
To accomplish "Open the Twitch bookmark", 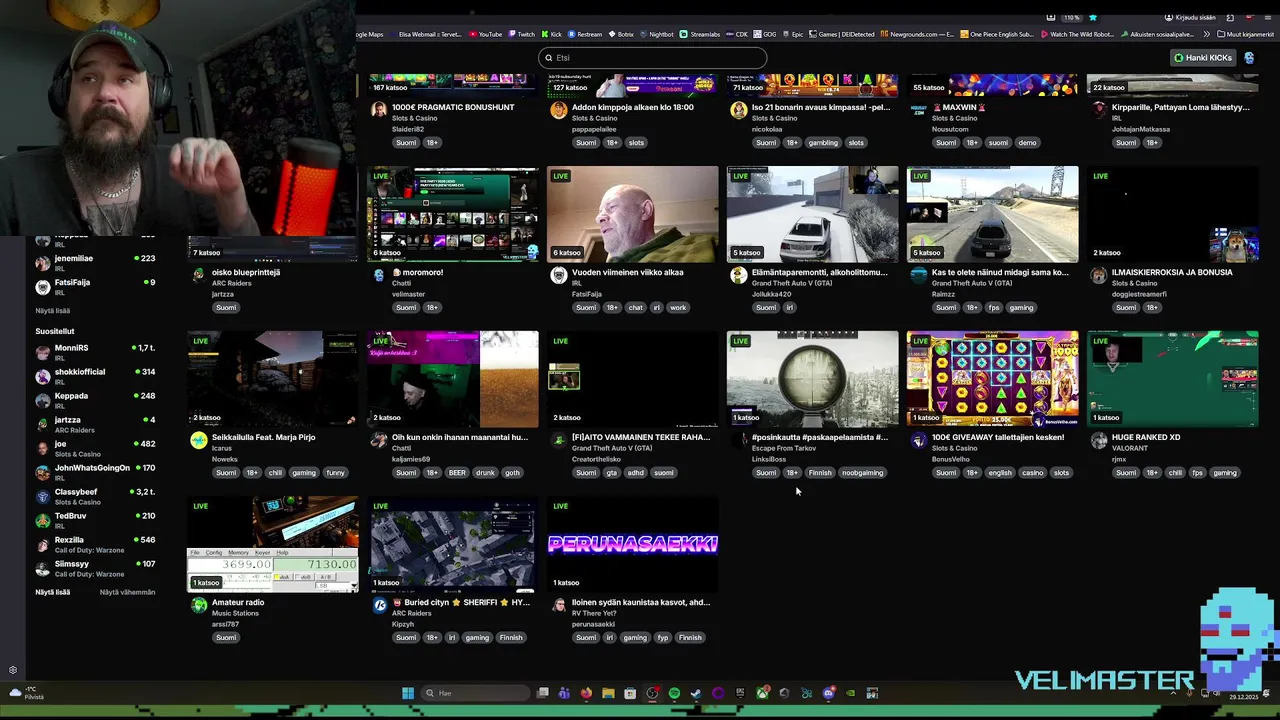I will tap(524, 34).
